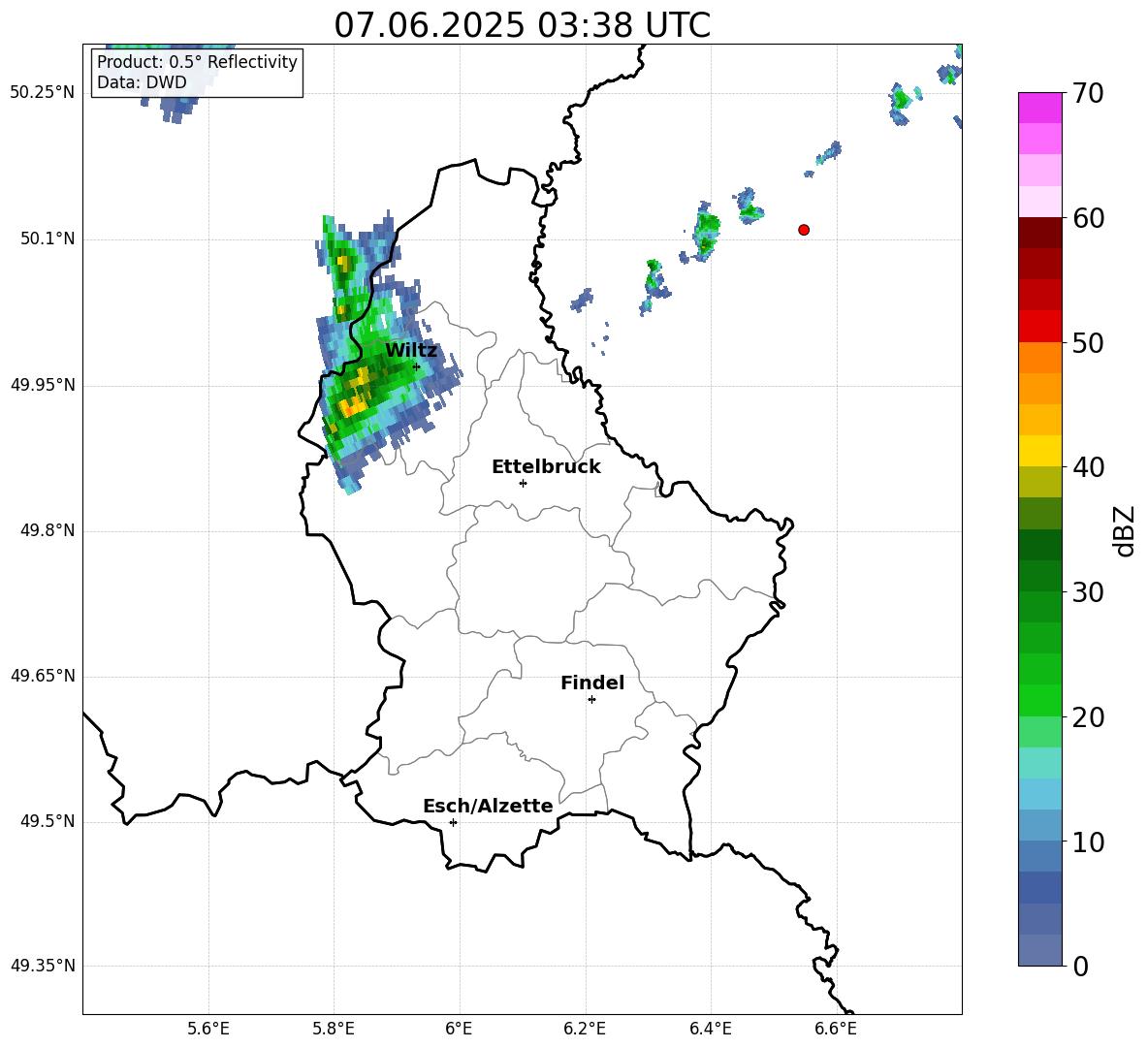Click the 5.6°E longitude label

click(207, 1029)
